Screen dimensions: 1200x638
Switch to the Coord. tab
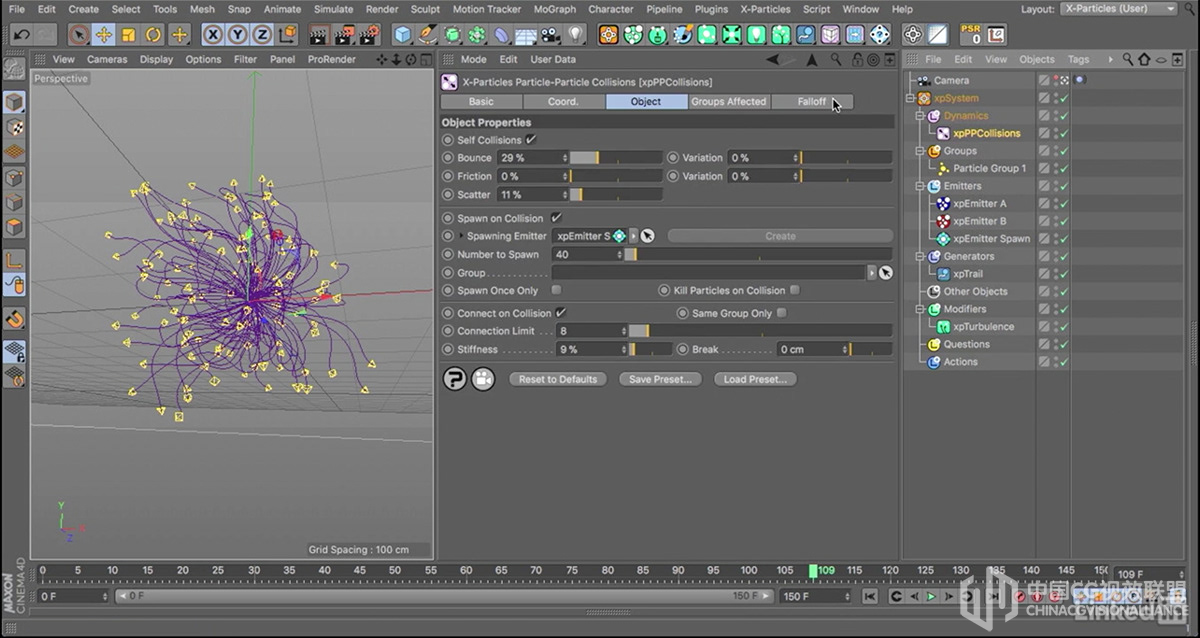[x=564, y=102]
